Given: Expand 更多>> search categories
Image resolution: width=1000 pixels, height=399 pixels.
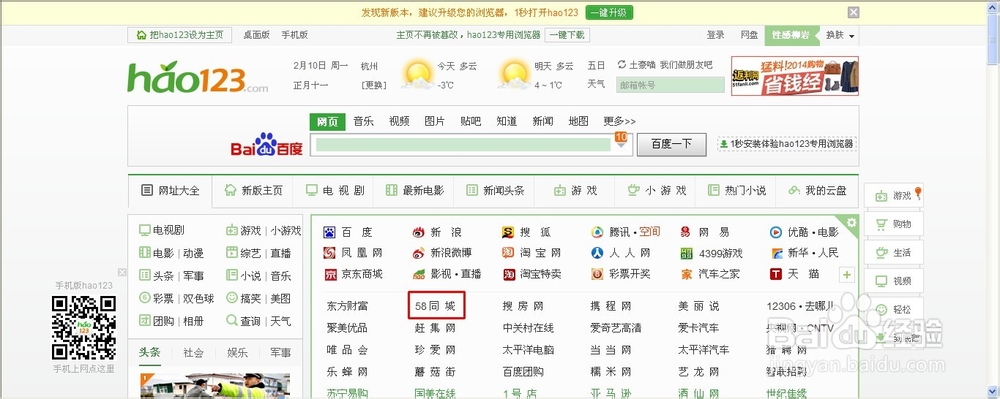Looking at the screenshot, I should [x=619, y=121].
